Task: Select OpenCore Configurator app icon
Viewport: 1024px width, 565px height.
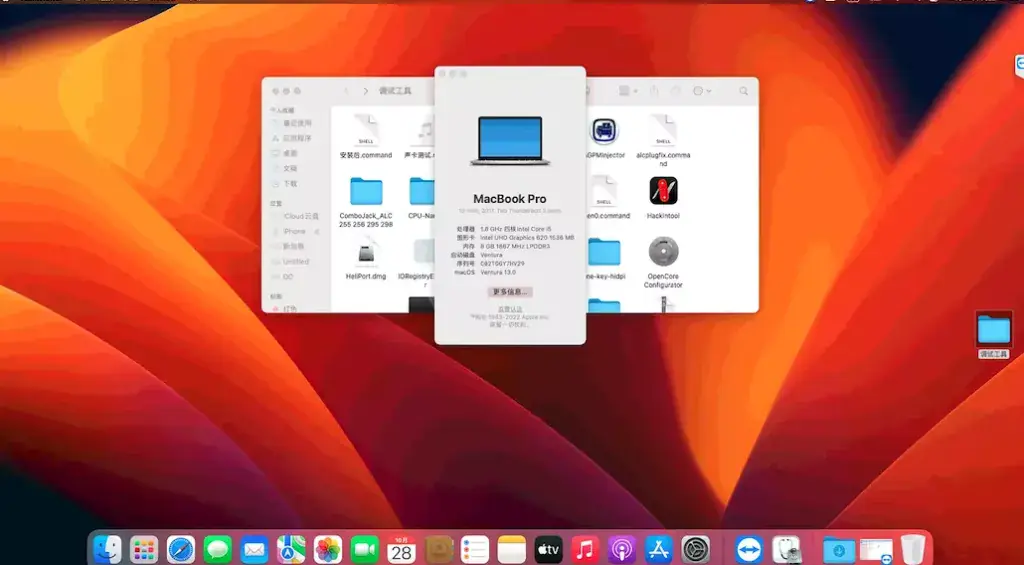Action: (663, 263)
